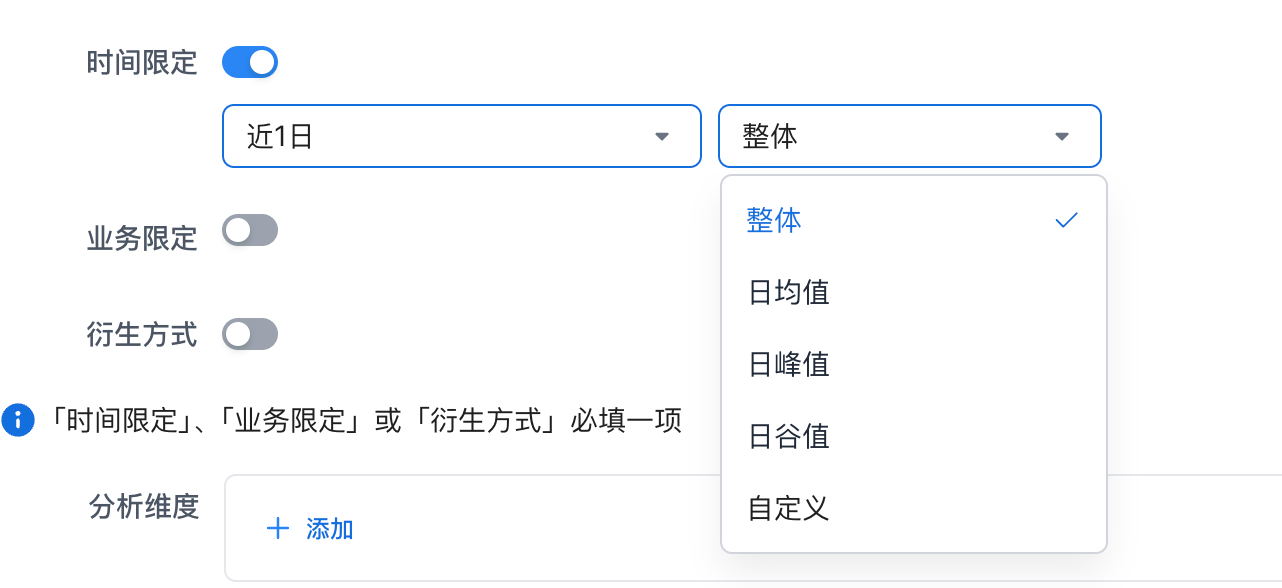
Task: Select the 自定义 option
Action: coord(789,509)
